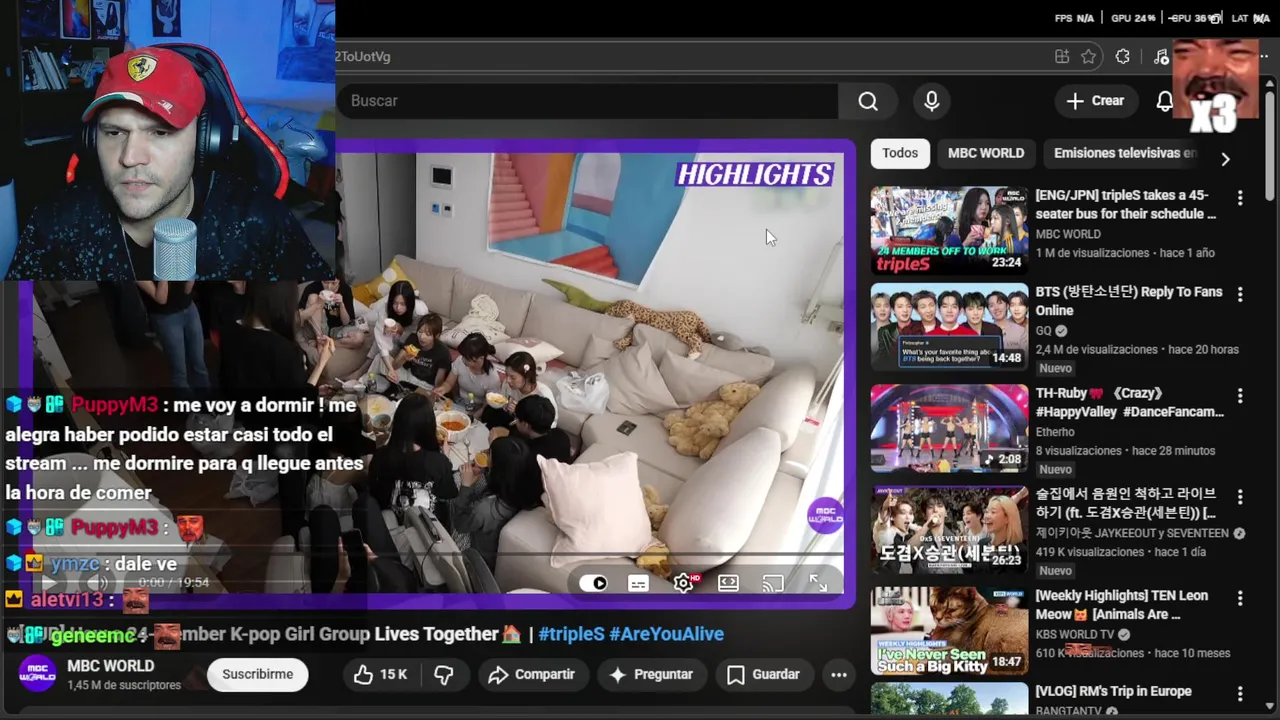Open the title '[VLOG] RM's Trip in Europe'
Viewport: 1280px width, 720px height.
[x=1113, y=691]
